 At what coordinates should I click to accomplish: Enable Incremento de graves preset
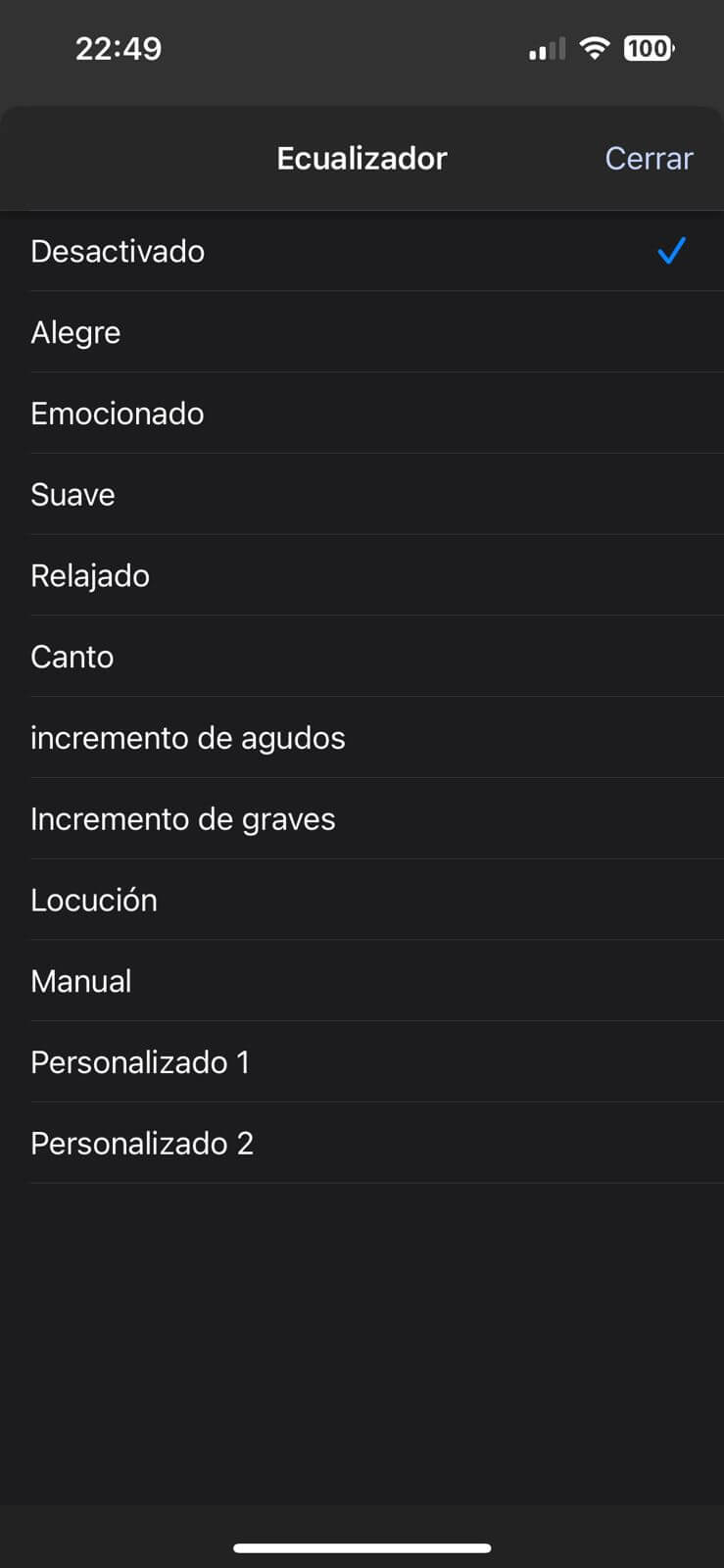pos(183,819)
